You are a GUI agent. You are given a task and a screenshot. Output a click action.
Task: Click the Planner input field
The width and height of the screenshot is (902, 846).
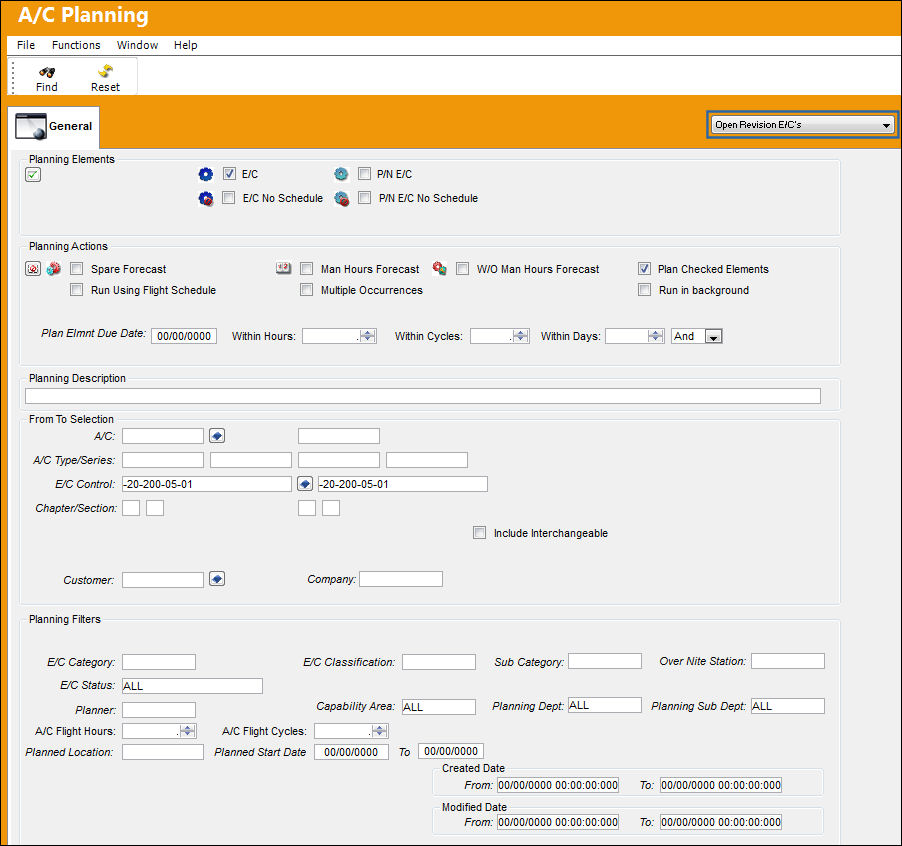coord(159,710)
